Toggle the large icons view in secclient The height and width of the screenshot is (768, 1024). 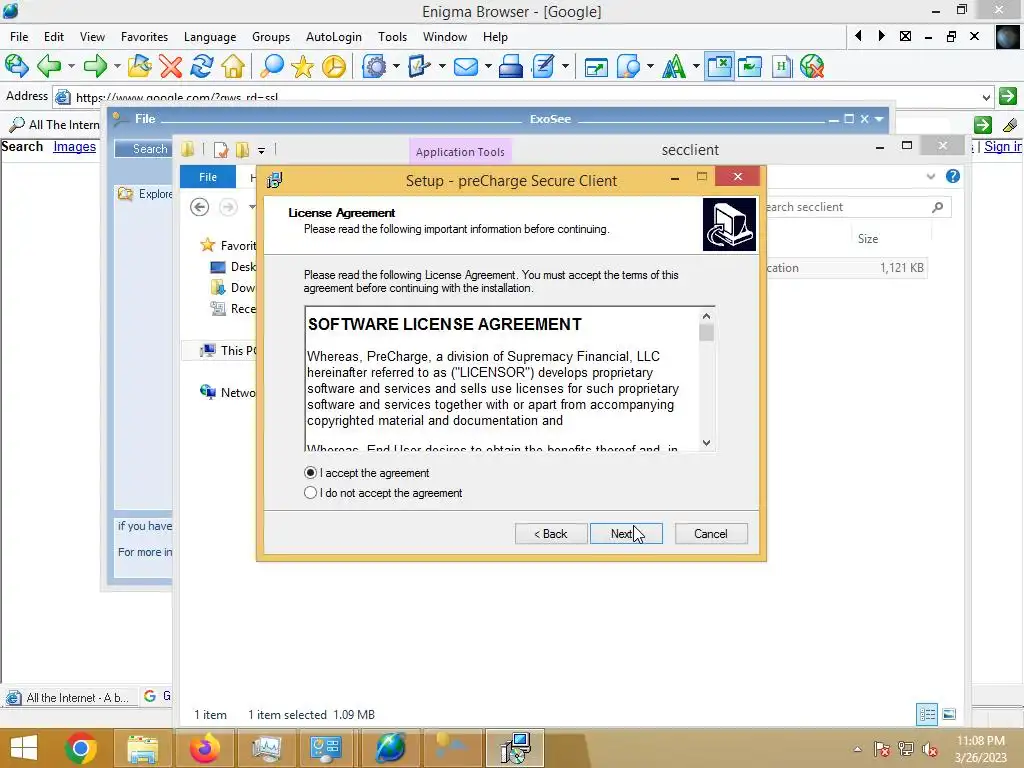coord(950,714)
